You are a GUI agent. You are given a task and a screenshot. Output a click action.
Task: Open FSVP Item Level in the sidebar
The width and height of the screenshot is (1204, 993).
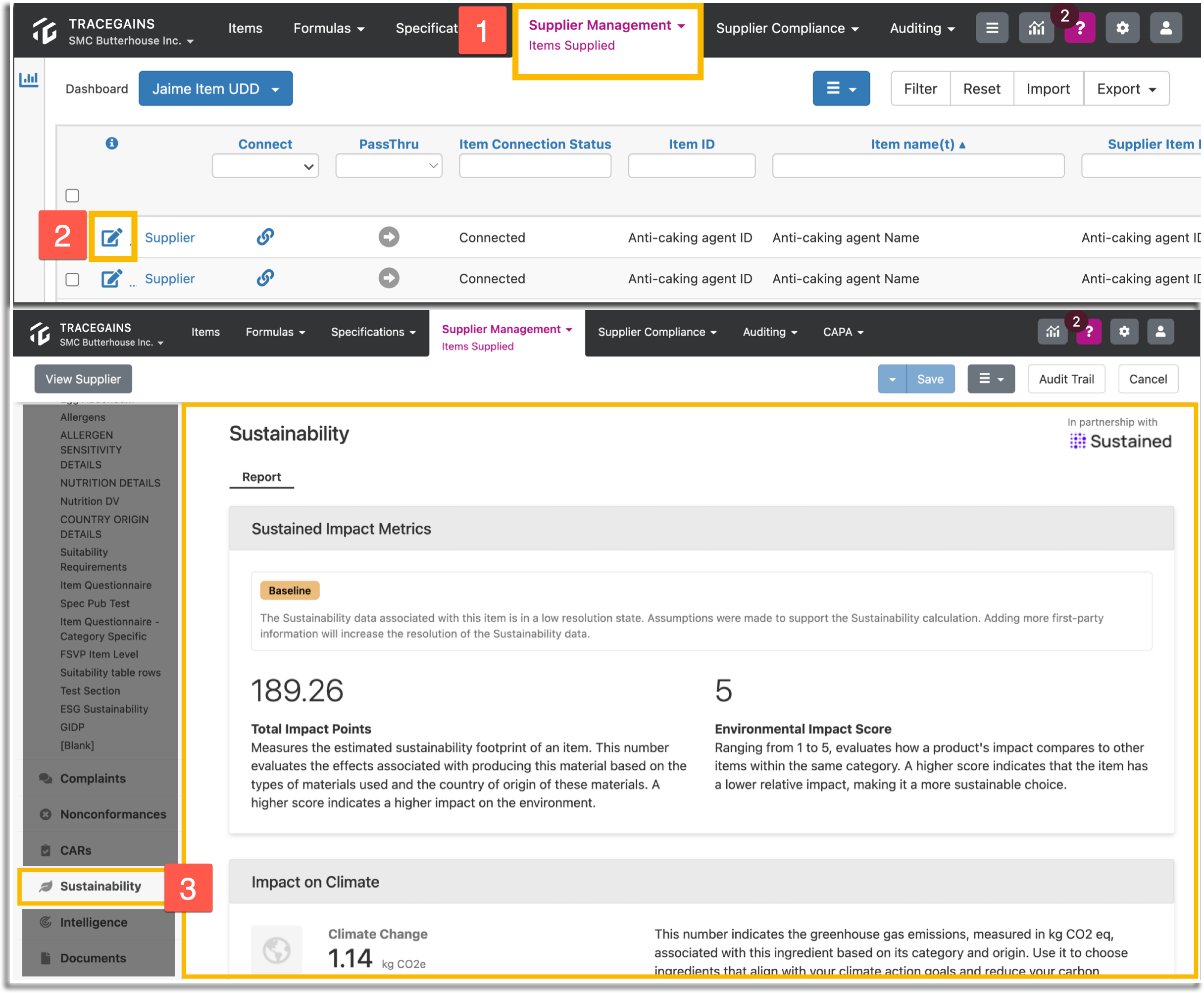coord(100,654)
